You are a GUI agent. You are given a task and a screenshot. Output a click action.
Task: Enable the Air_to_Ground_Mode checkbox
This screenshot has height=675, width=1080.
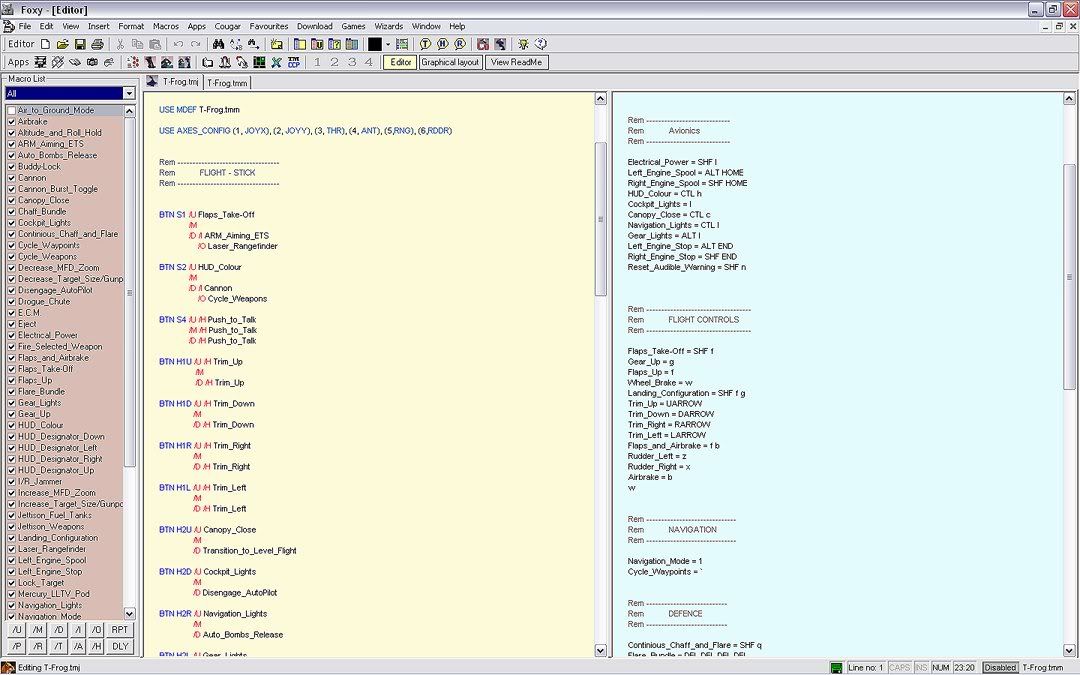[12, 110]
